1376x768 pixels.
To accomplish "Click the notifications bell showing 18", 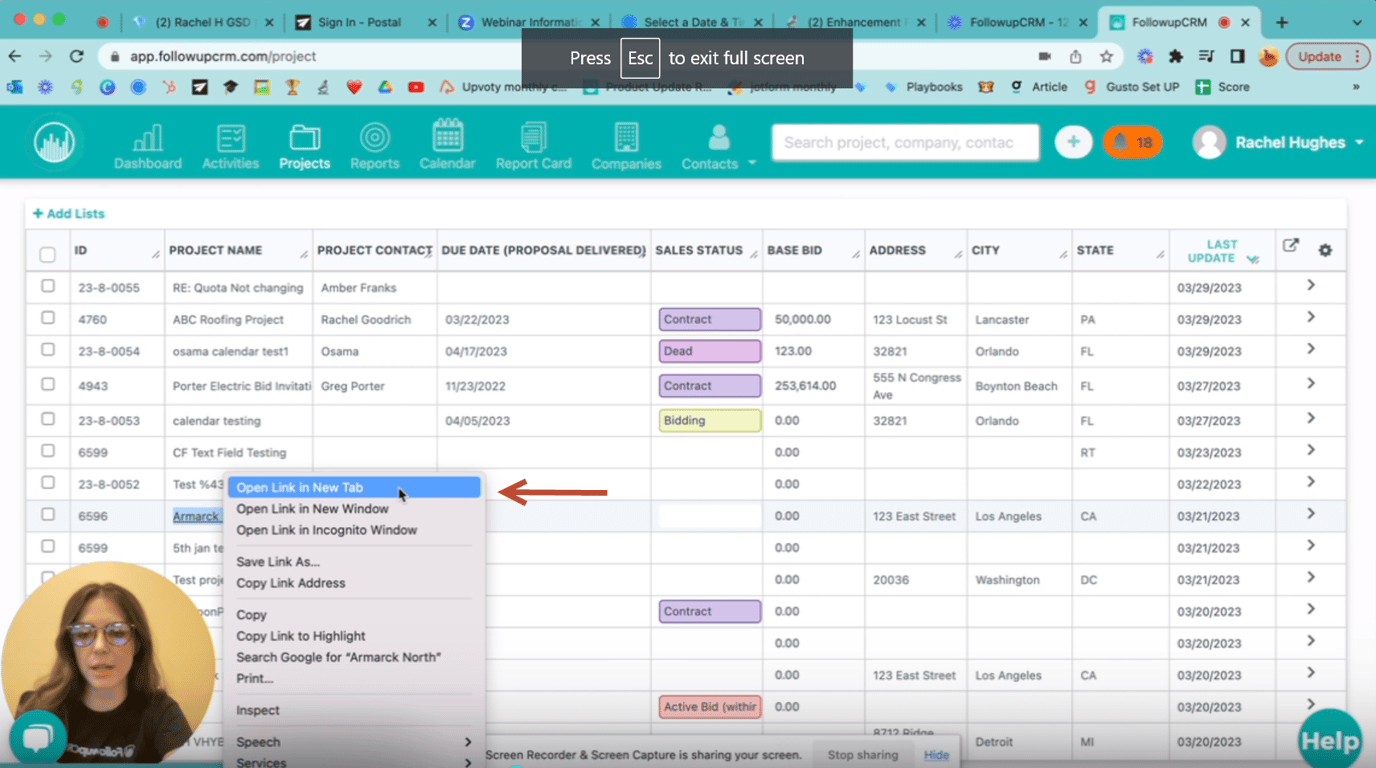I will (1132, 143).
